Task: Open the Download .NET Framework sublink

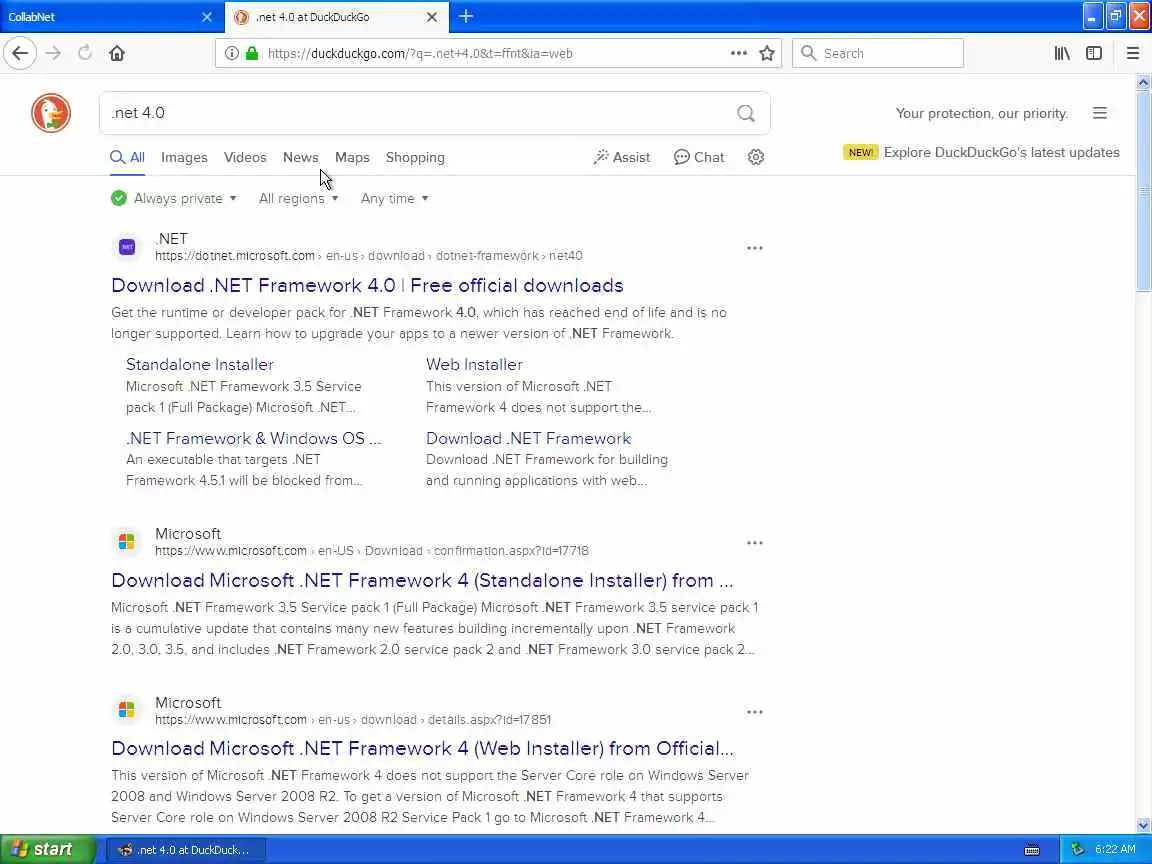Action: click(x=528, y=439)
